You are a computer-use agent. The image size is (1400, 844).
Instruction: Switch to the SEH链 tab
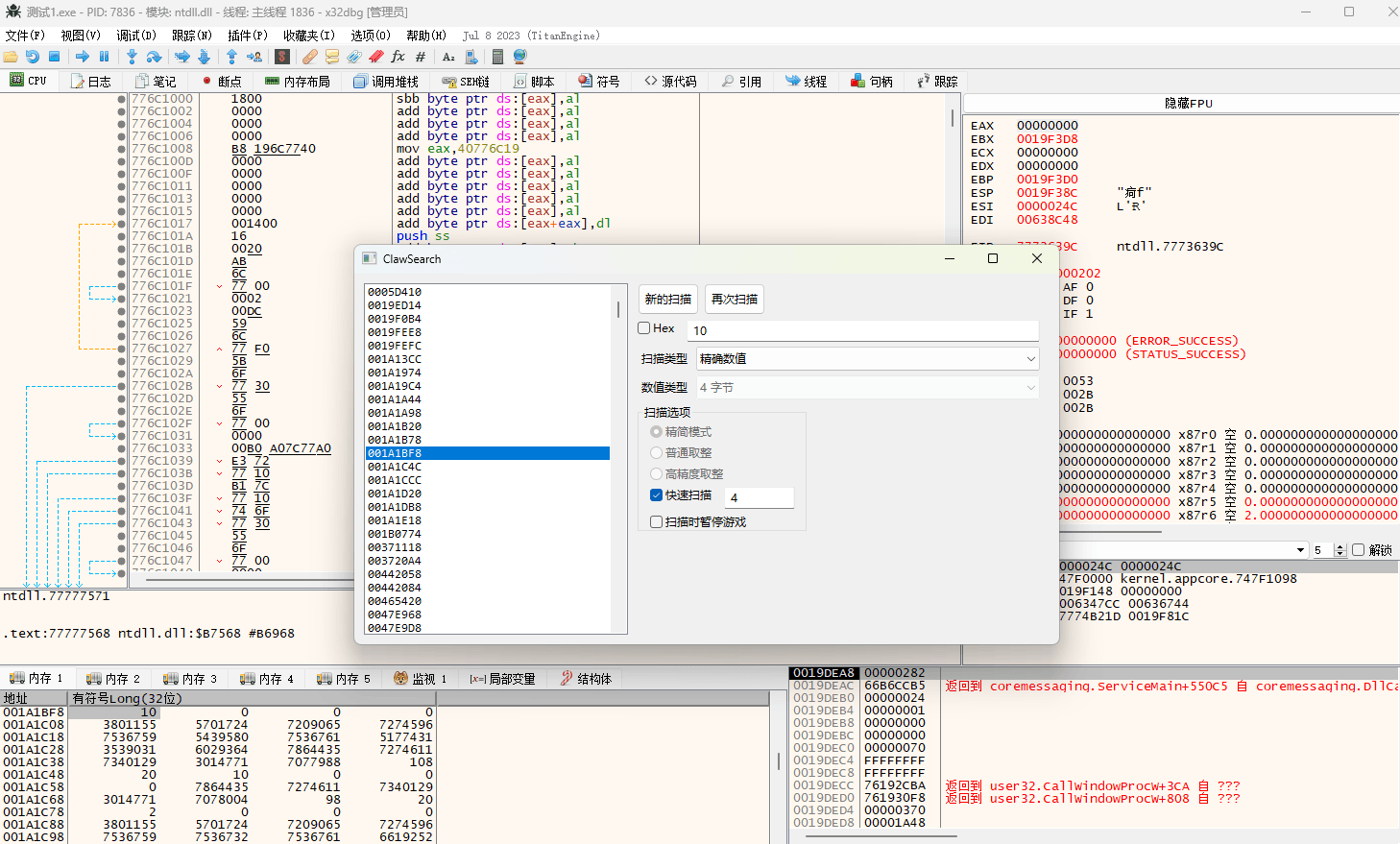[x=466, y=82]
